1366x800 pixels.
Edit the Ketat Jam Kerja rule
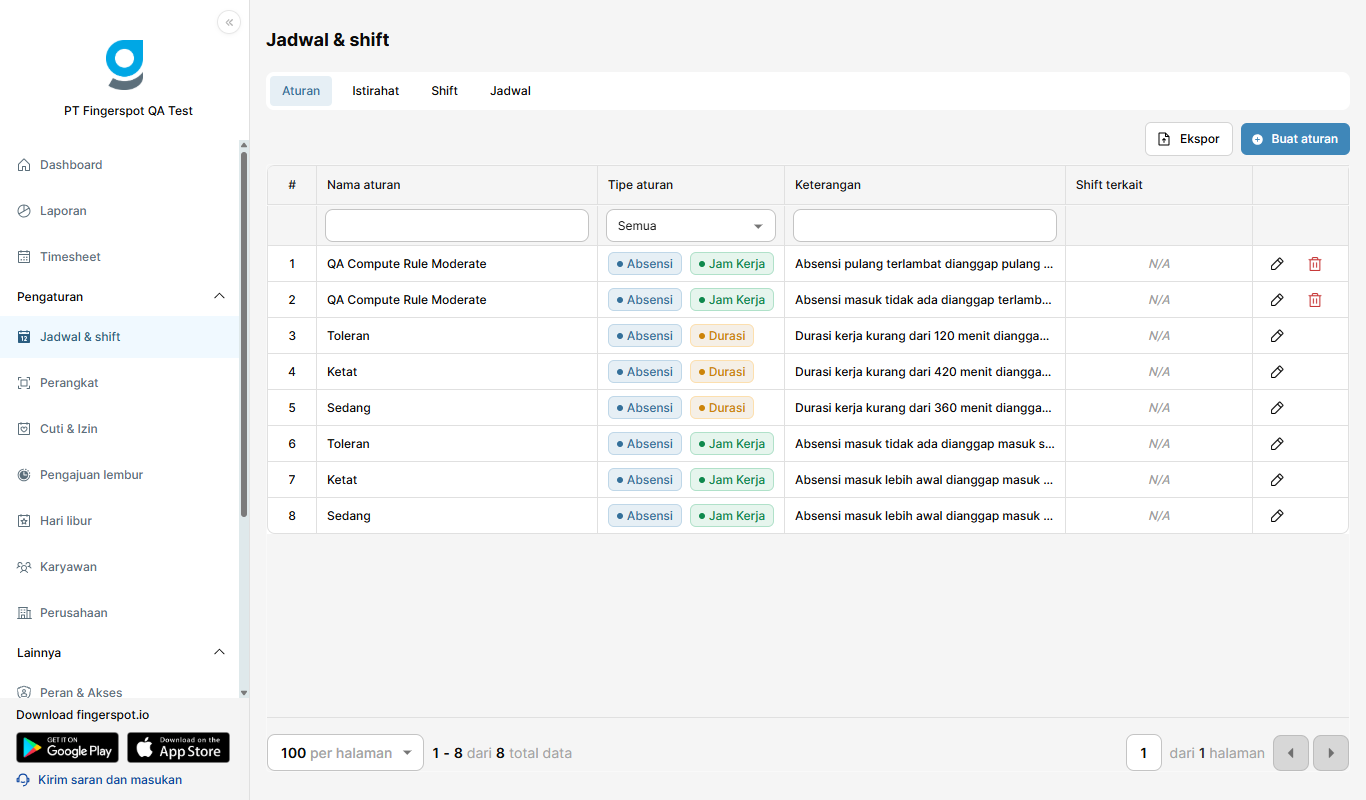pos(1277,480)
